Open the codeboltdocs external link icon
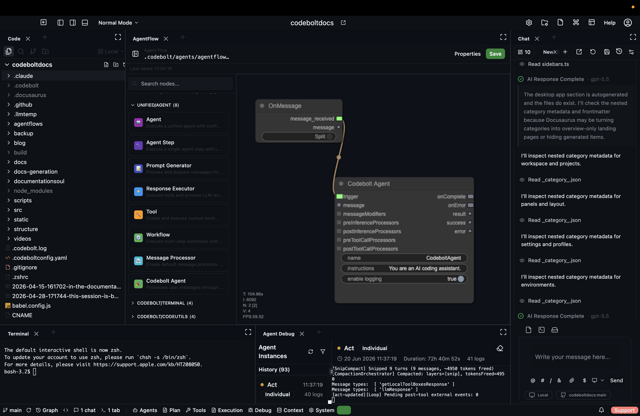The width and height of the screenshot is (640, 416). 343,23
